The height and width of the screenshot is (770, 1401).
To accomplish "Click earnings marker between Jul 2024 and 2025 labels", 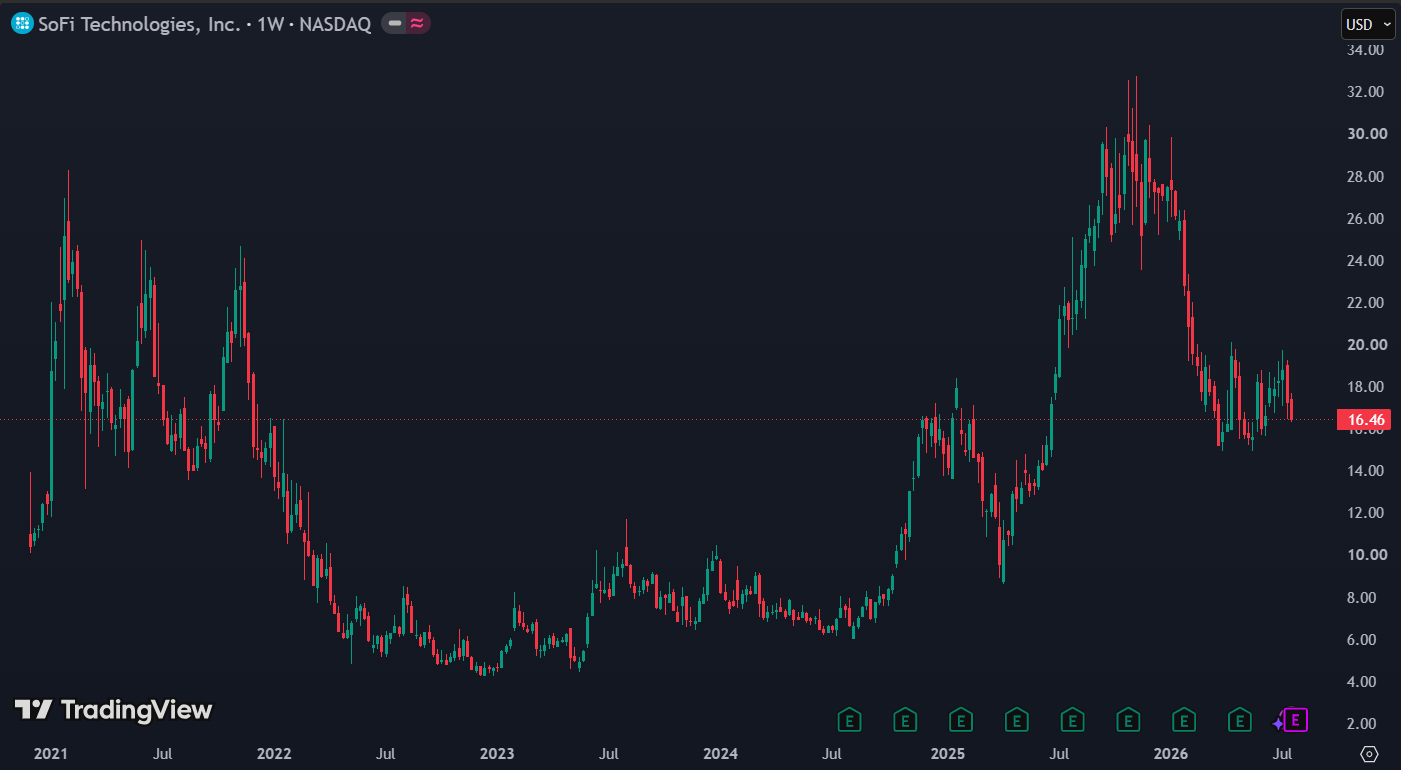I will pyautogui.click(x=905, y=719).
